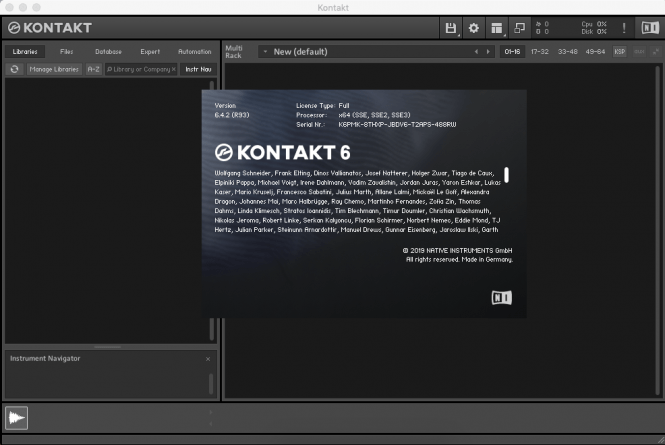Image resolution: width=665 pixels, height=445 pixels.
Task: Click the NI logo in About dialog
Action: [x=502, y=298]
